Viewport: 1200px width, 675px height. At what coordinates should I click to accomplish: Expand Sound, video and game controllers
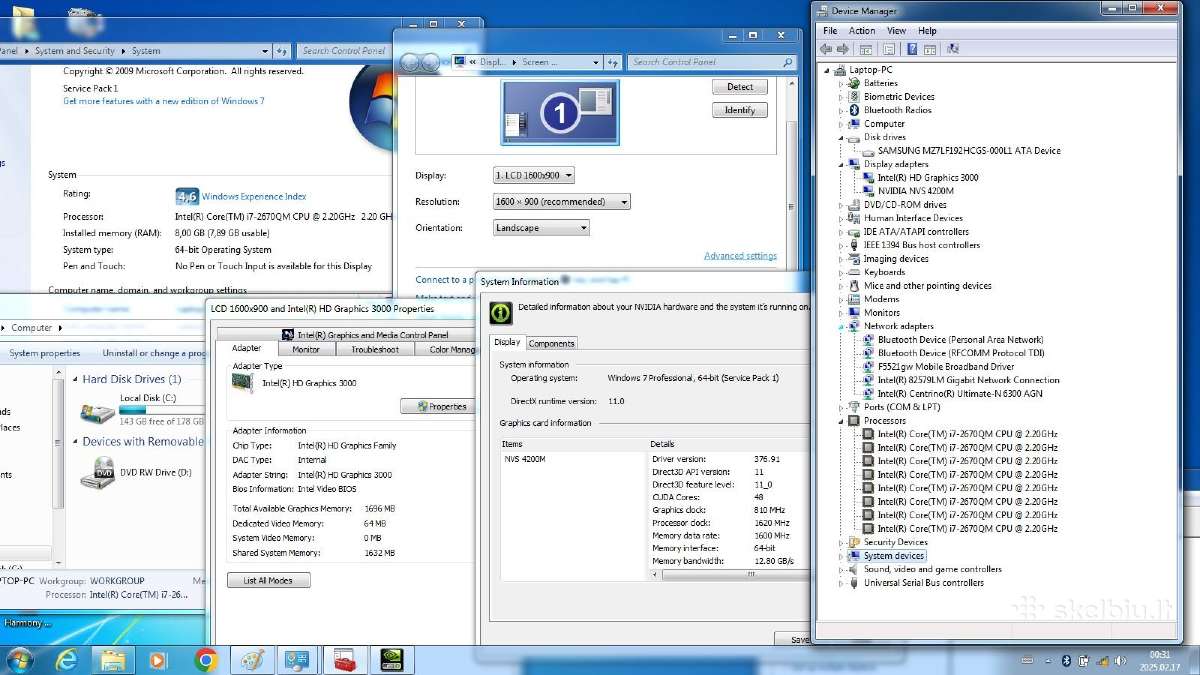pyautogui.click(x=842, y=569)
